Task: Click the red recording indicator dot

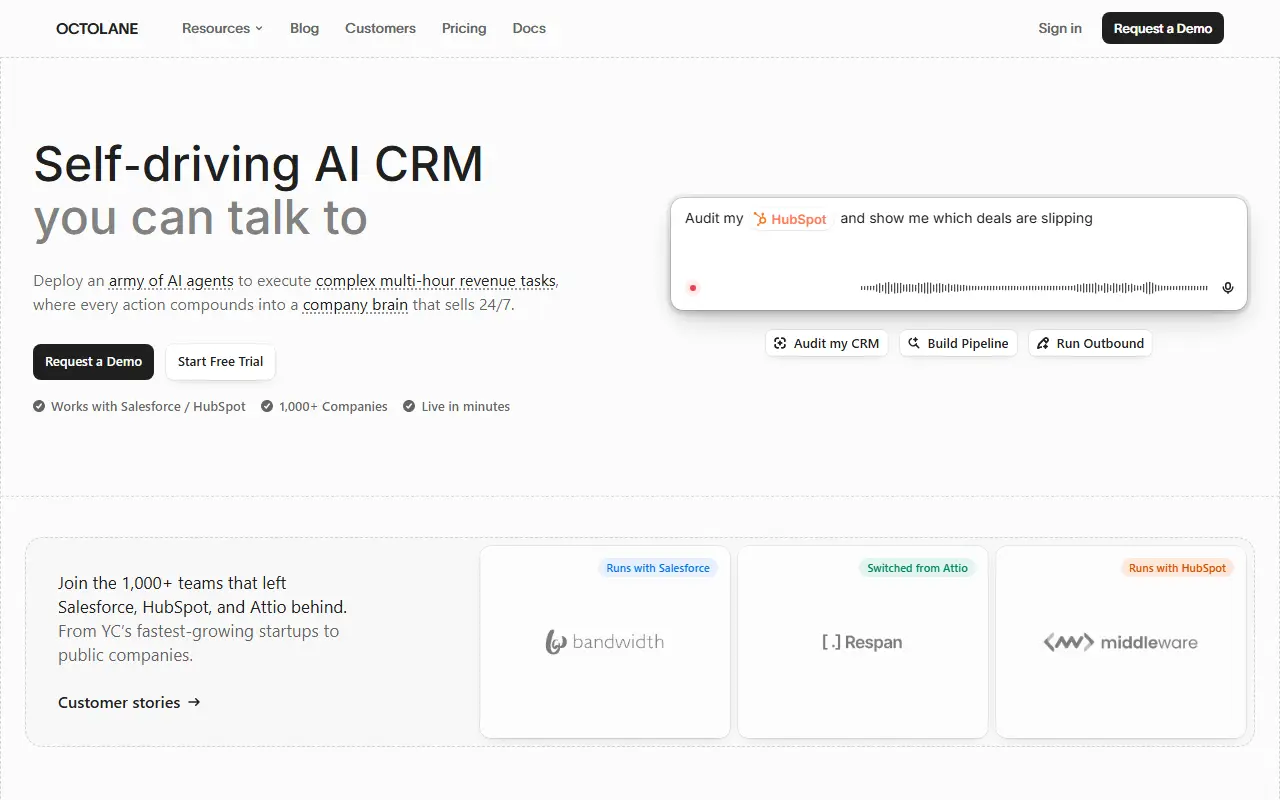Action: point(693,288)
